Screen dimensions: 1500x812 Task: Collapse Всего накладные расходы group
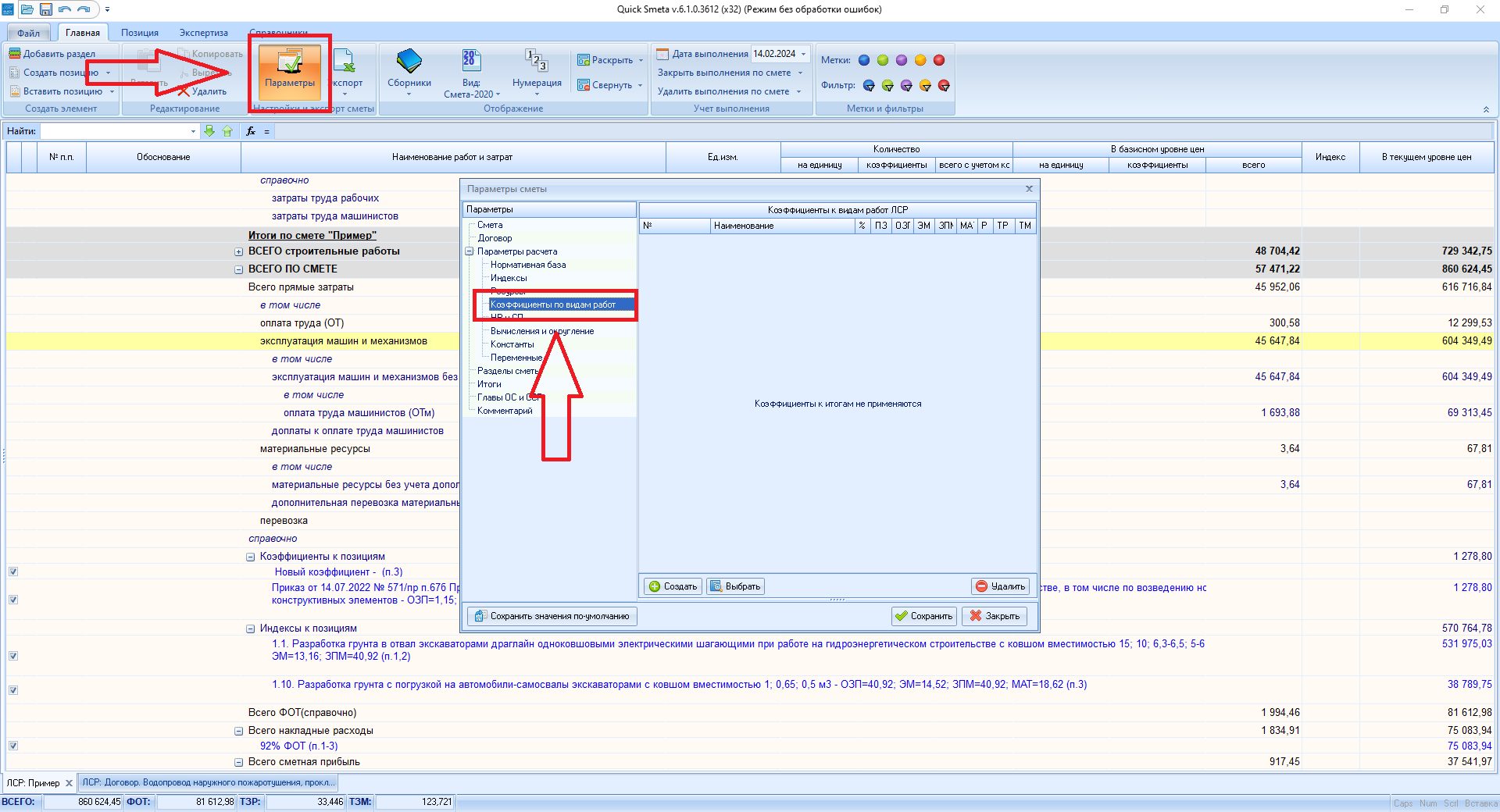tap(239, 731)
